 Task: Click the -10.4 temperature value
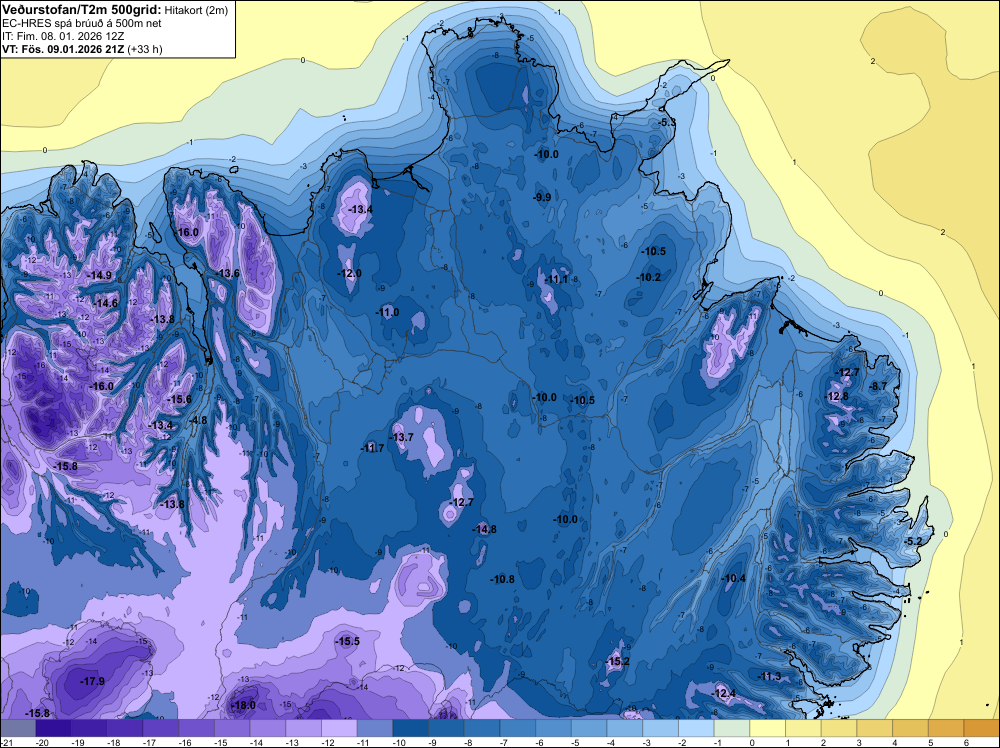click(733, 578)
